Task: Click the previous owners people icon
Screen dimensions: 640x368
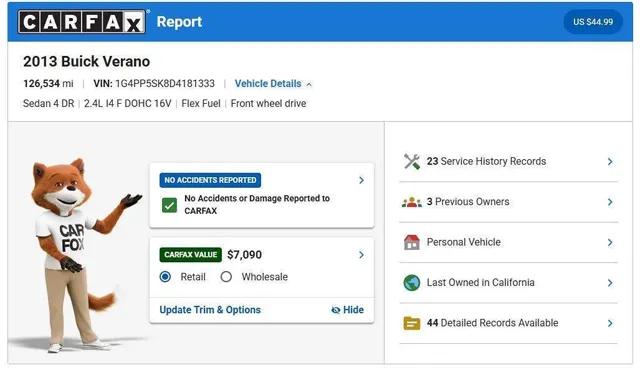Action: [412, 202]
